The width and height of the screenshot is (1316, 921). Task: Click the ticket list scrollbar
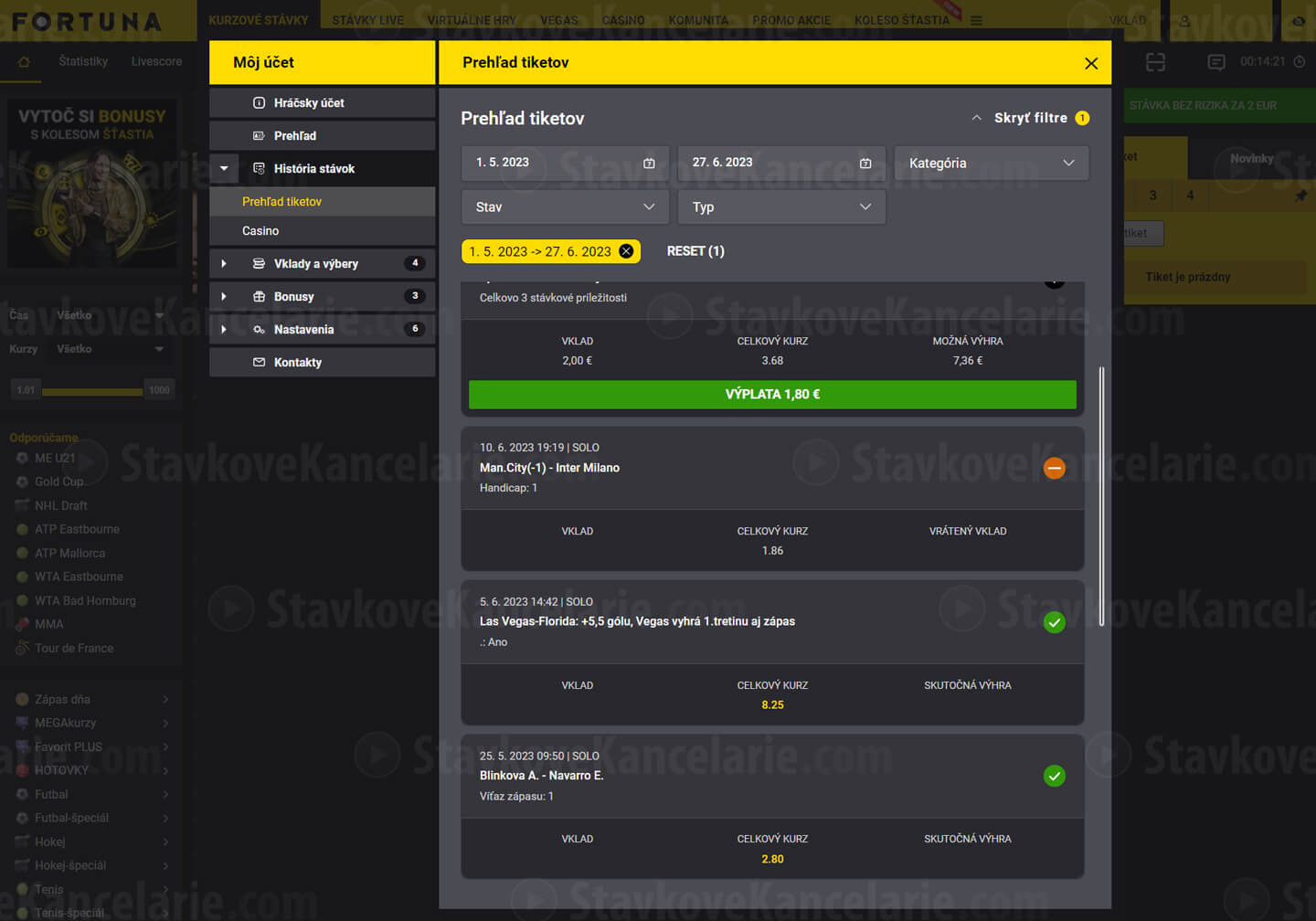1102,496
